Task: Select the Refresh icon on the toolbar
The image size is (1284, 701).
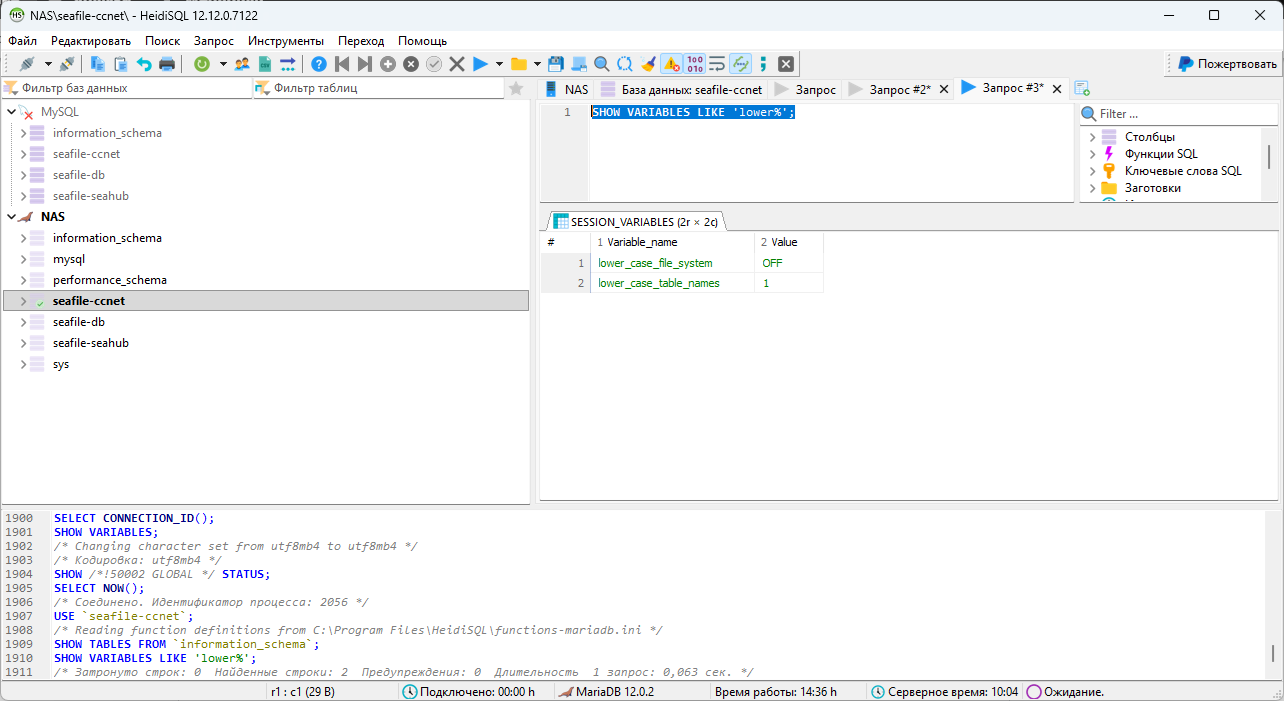Action: click(203, 62)
